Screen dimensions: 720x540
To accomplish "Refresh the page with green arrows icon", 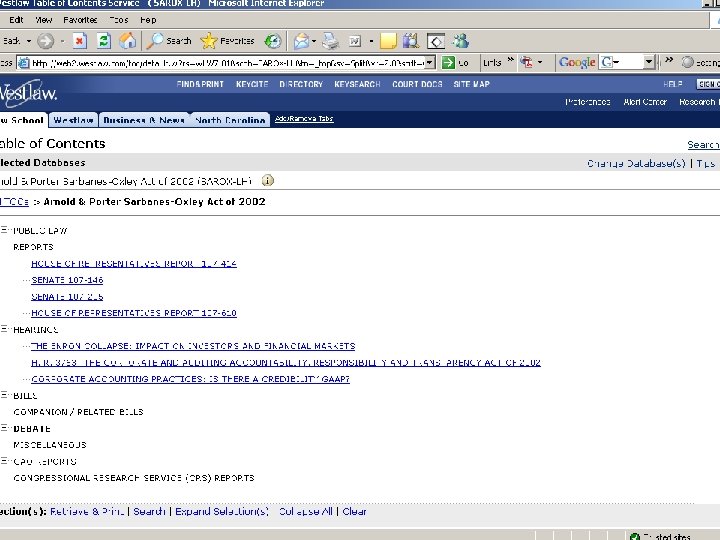I will coord(104,41).
